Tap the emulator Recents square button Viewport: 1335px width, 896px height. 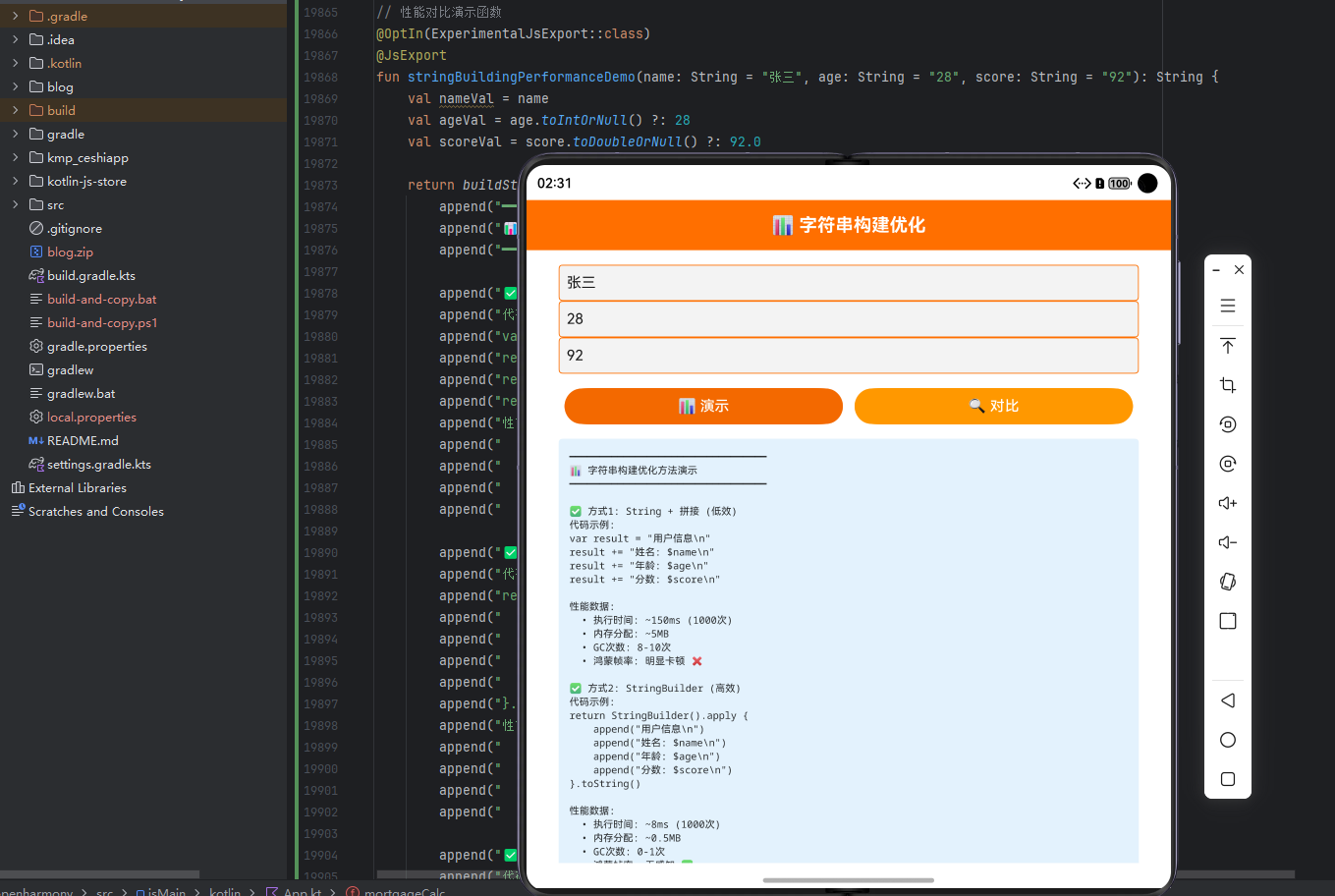coord(1228,779)
